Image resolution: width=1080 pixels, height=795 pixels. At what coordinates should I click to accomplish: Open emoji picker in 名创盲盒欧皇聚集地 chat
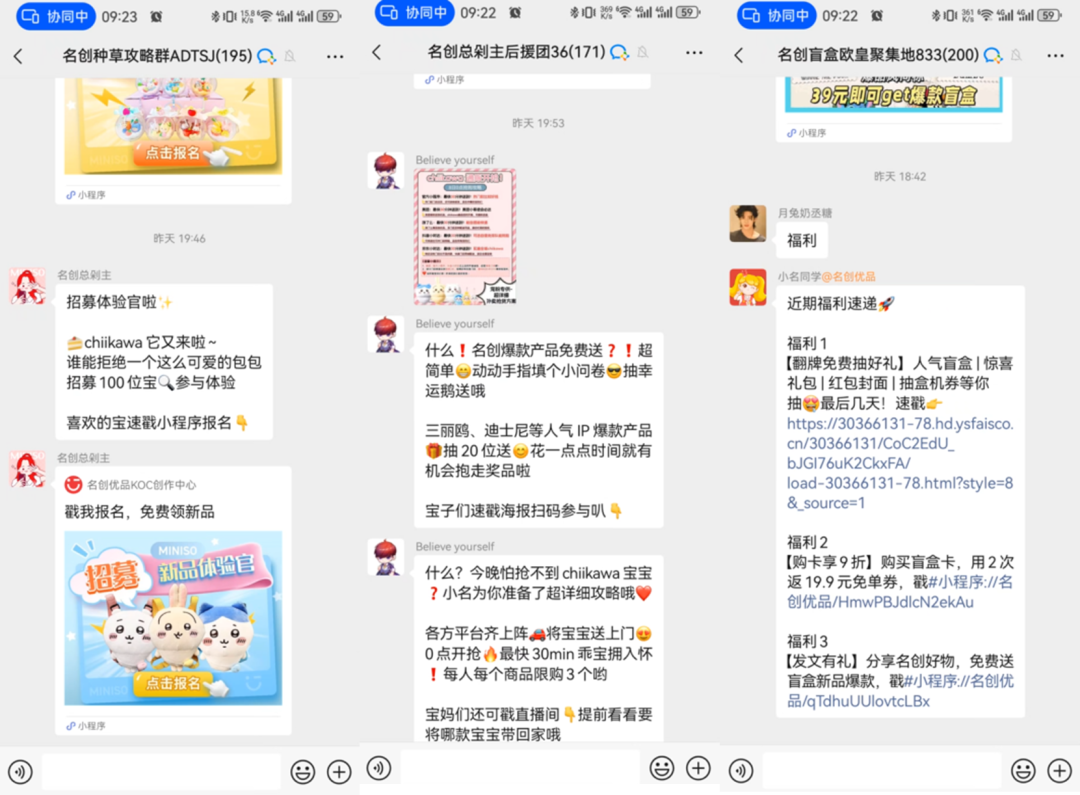click(1023, 770)
